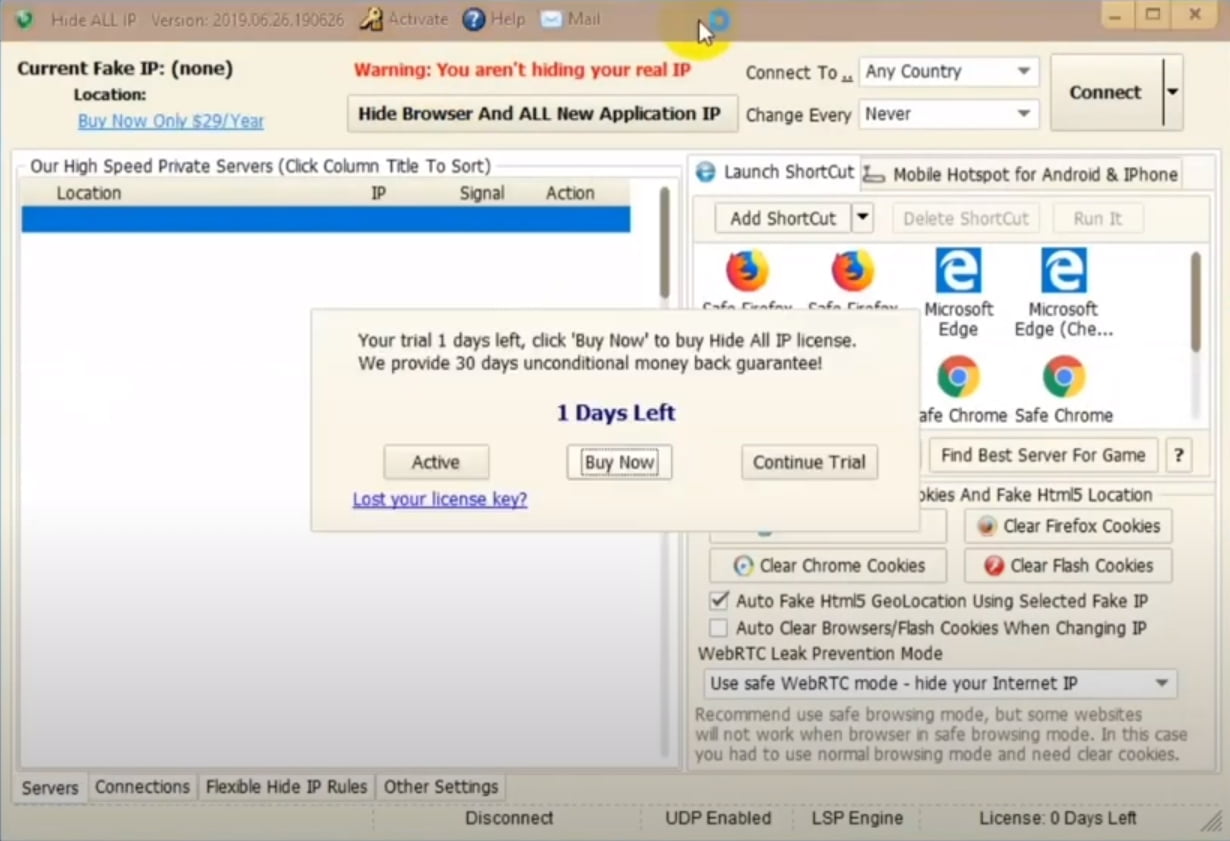Screen dimensions: 1230x841
Task: Click the Buy Now button in dialog
Action: 619,462
